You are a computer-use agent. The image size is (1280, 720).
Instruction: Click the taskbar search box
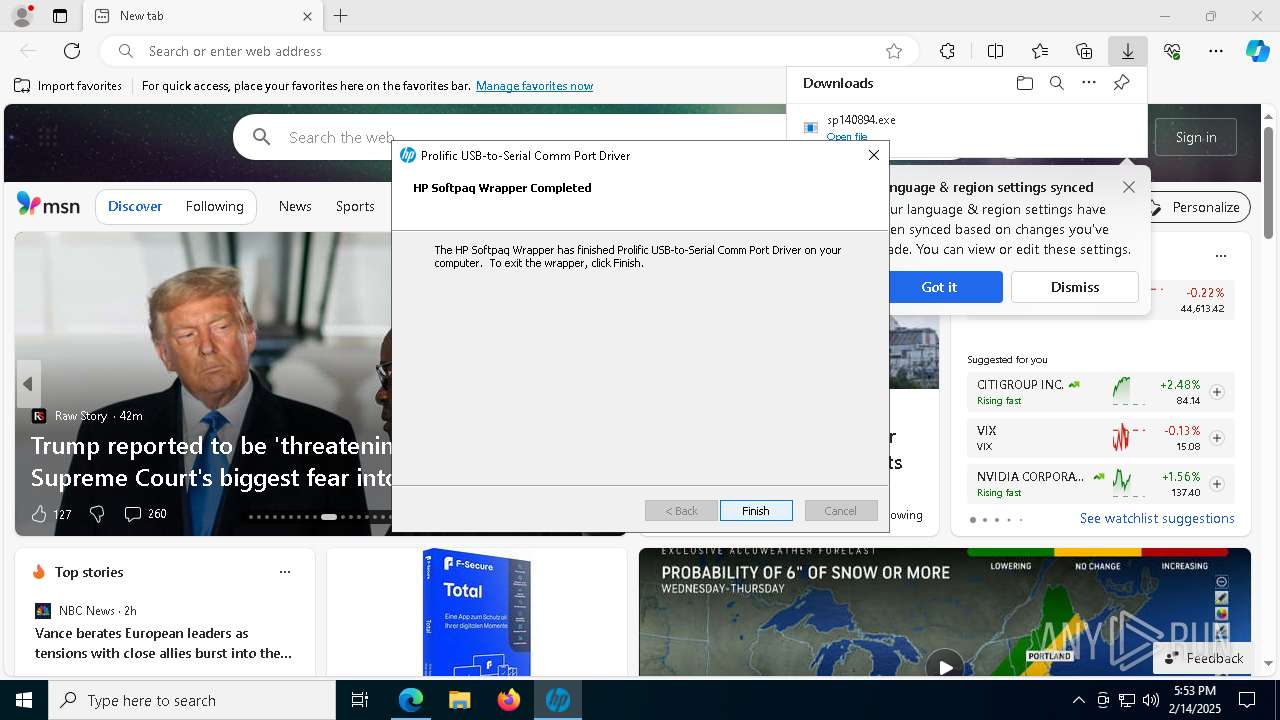pos(192,700)
